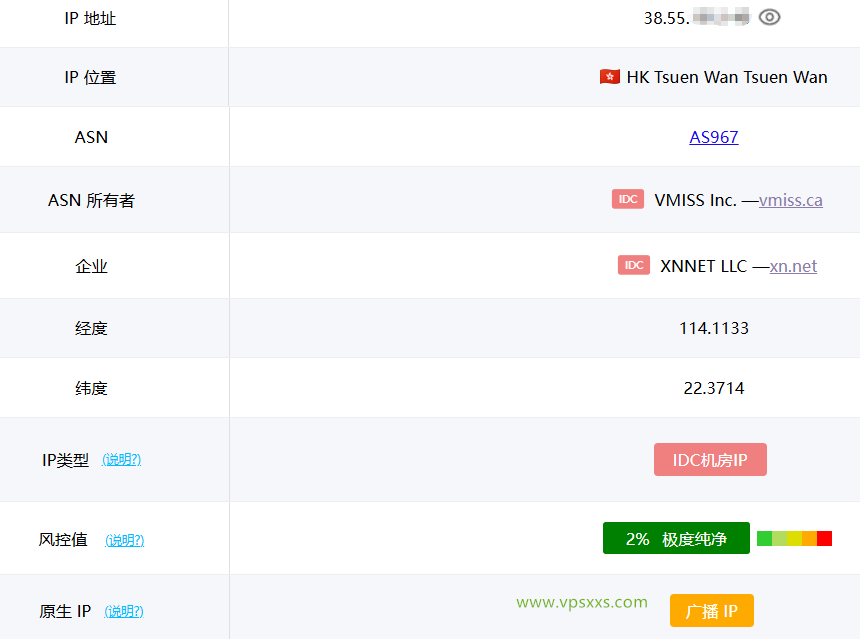Screen dimensions: 860x639
Task: Click the IDC机房IP badge
Action: 710,460
